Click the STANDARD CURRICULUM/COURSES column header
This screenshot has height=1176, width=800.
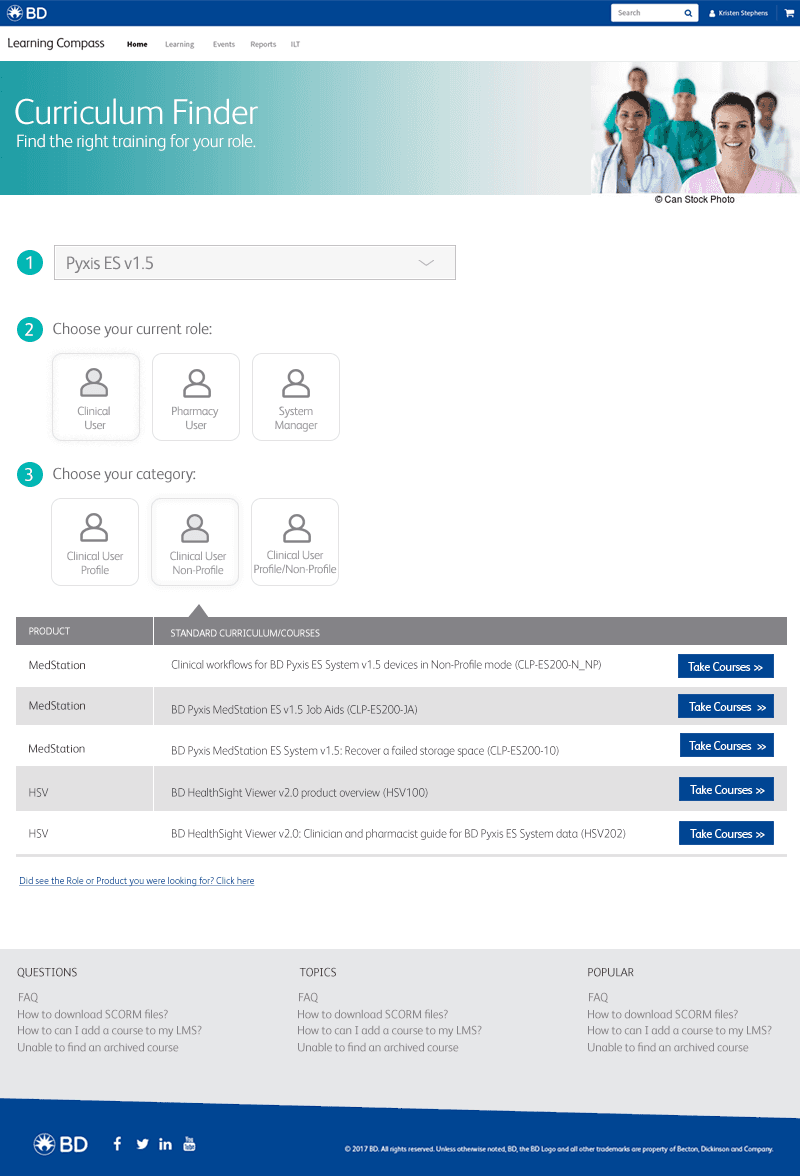tap(470, 631)
